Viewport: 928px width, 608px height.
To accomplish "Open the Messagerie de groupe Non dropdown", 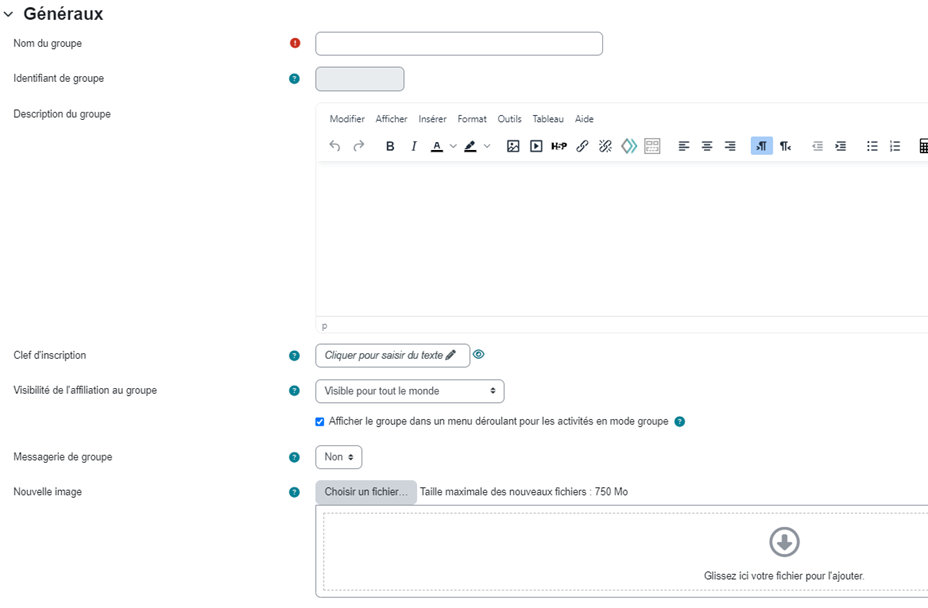I will (x=339, y=457).
